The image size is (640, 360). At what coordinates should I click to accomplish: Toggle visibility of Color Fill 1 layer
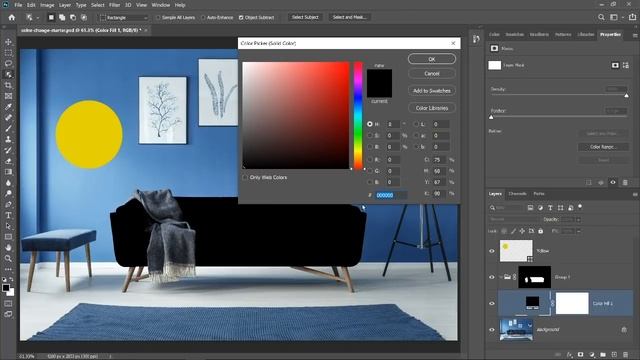[492, 303]
